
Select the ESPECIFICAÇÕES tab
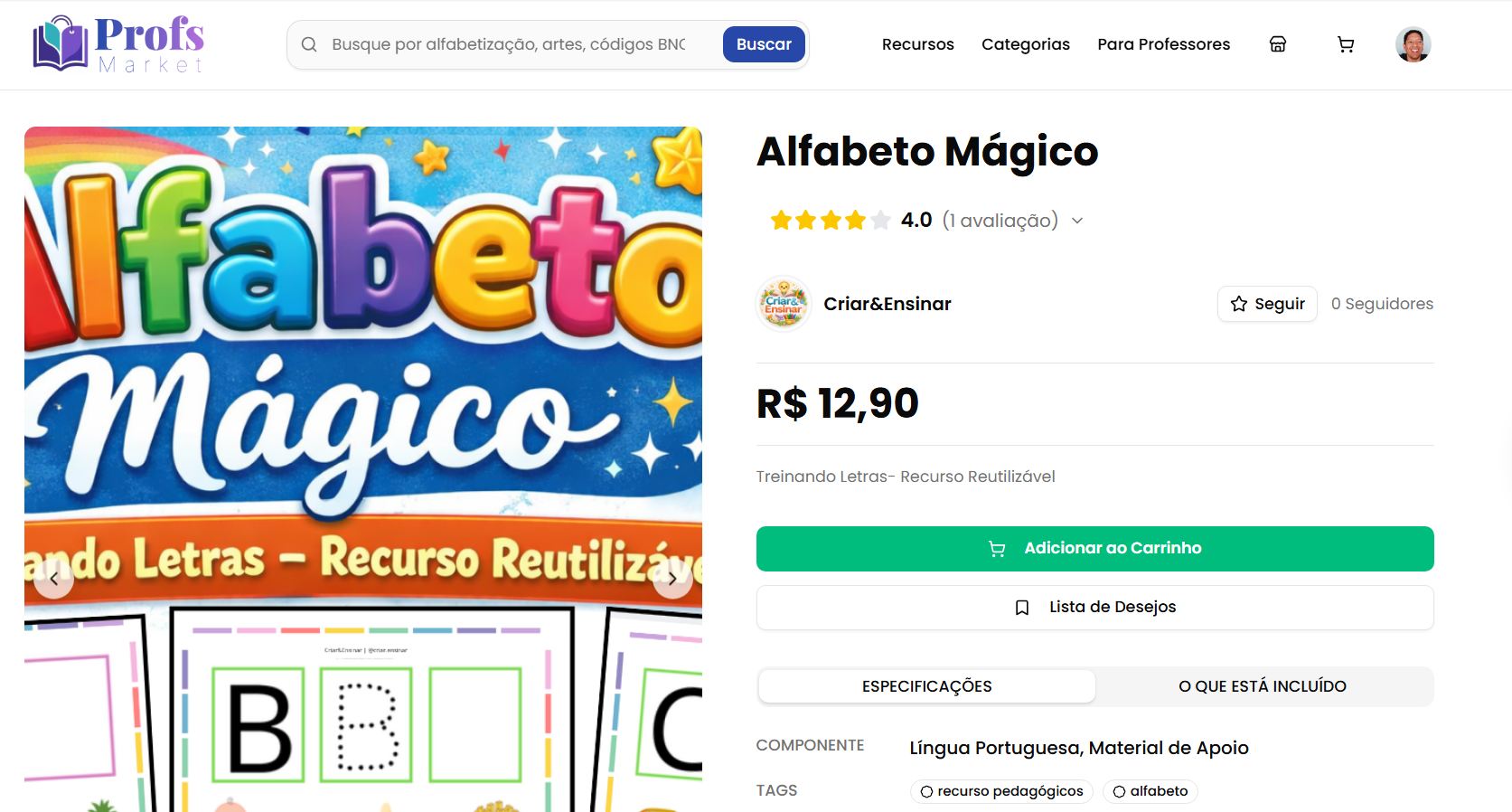(927, 686)
